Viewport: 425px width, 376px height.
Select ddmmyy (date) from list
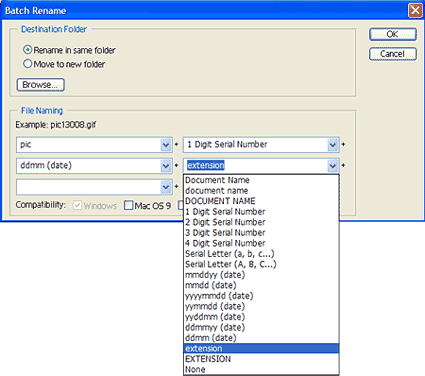click(x=261, y=327)
